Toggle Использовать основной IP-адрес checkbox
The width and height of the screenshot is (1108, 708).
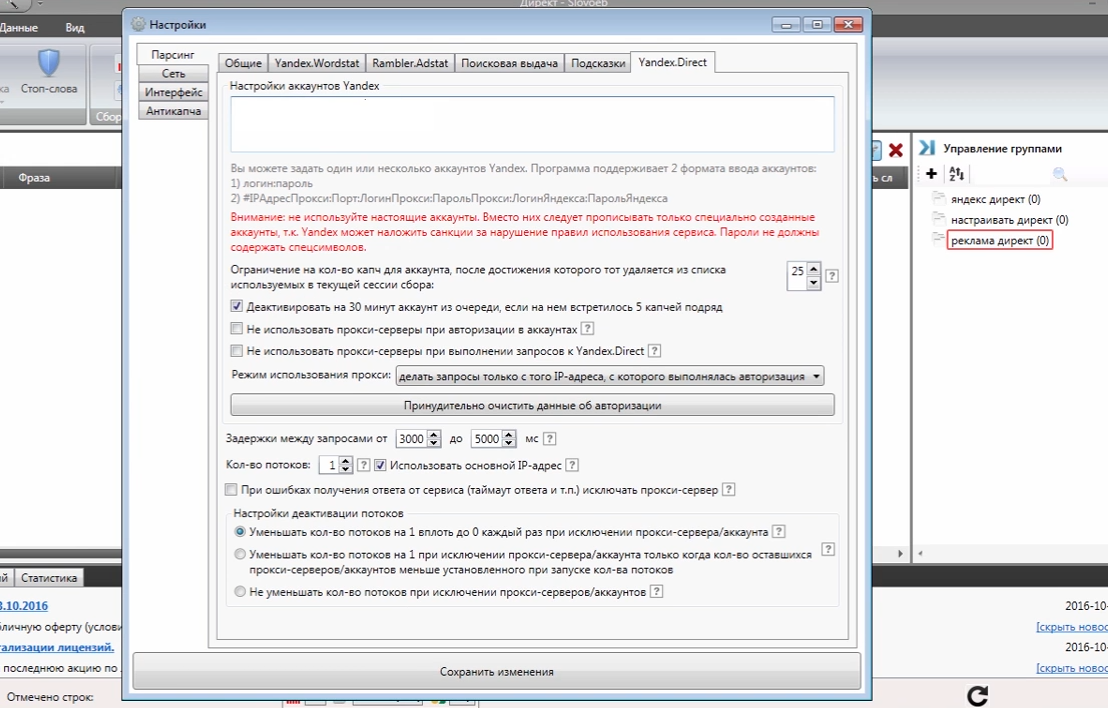click(x=380, y=465)
